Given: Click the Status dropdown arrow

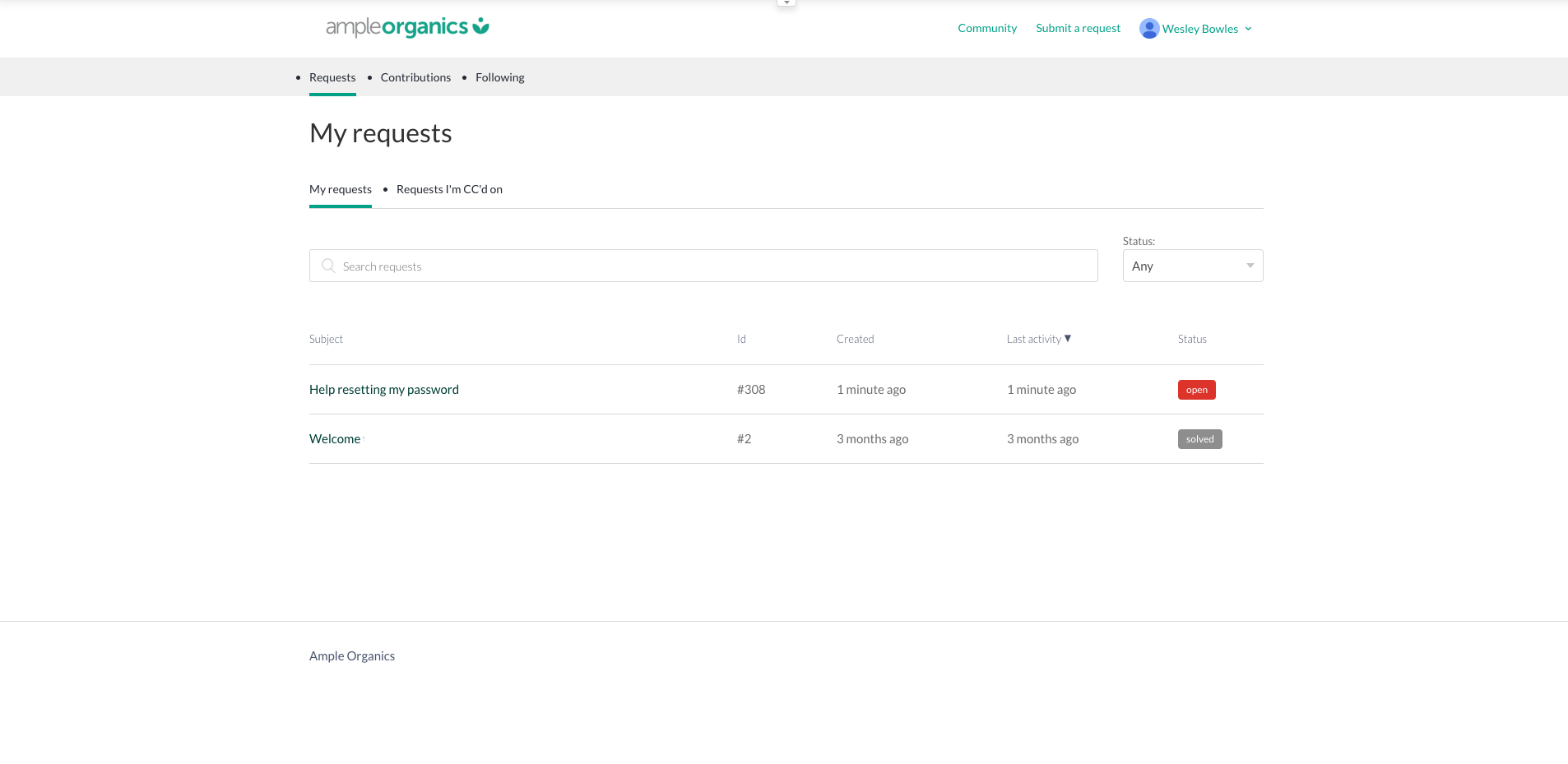Looking at the screenshot, I should click(1250, 266).
